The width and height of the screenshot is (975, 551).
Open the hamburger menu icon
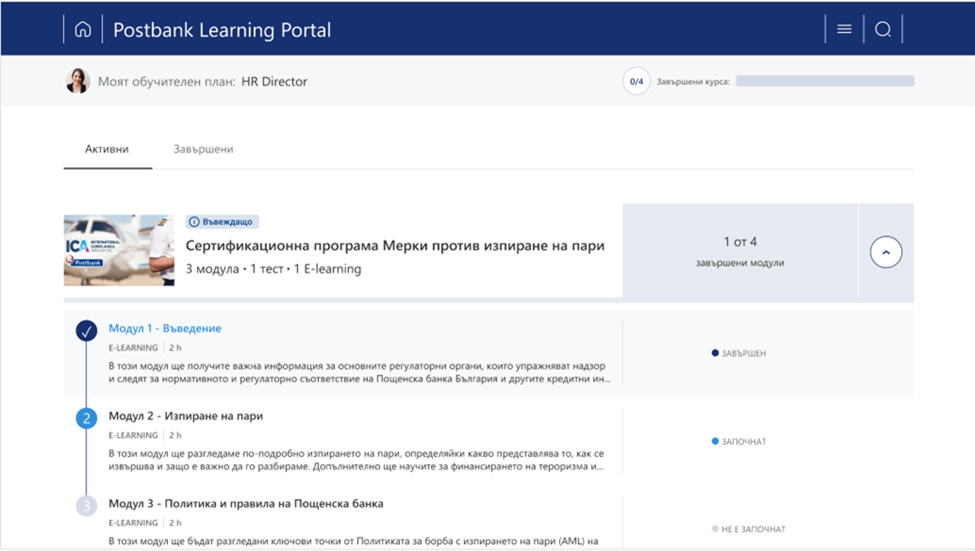coord(844,29)
